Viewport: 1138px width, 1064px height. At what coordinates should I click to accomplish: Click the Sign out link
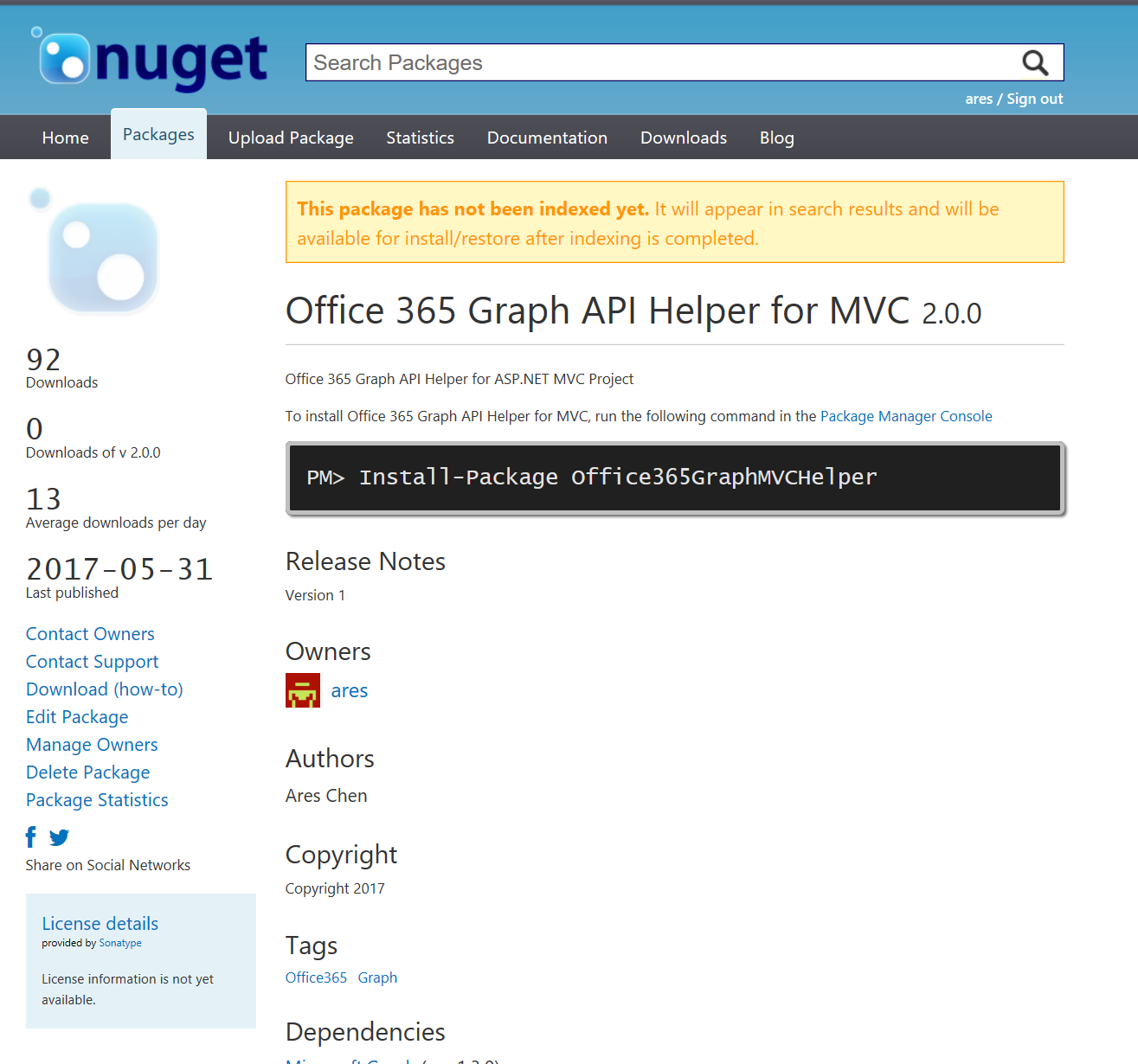point(1034,99)
